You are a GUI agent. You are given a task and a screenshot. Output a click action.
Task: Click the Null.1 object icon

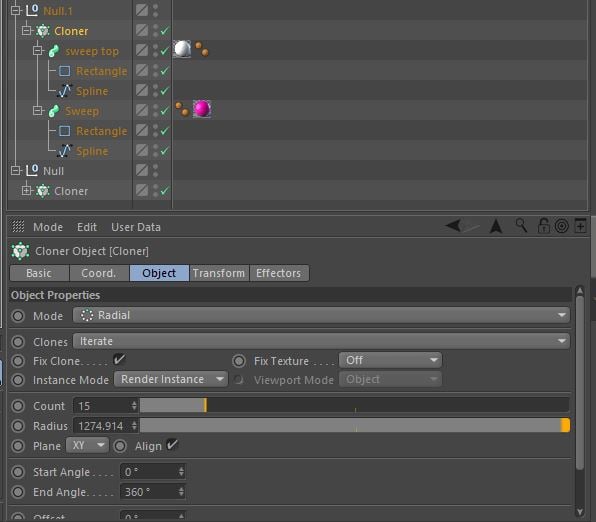(32, 10)
